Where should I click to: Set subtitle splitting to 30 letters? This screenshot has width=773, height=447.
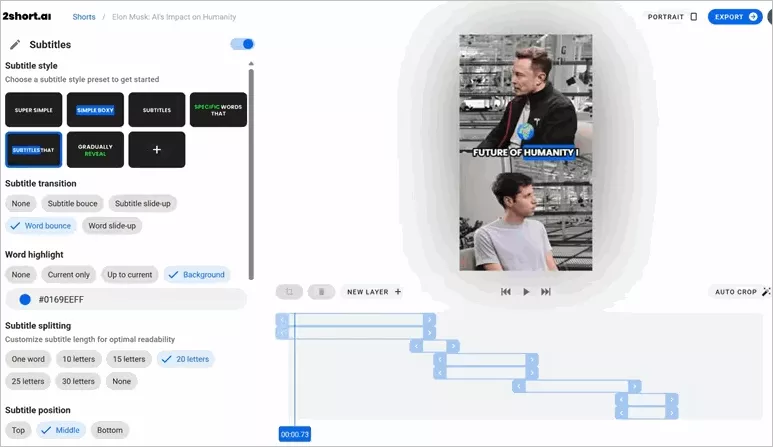click(x=78, y=381)
